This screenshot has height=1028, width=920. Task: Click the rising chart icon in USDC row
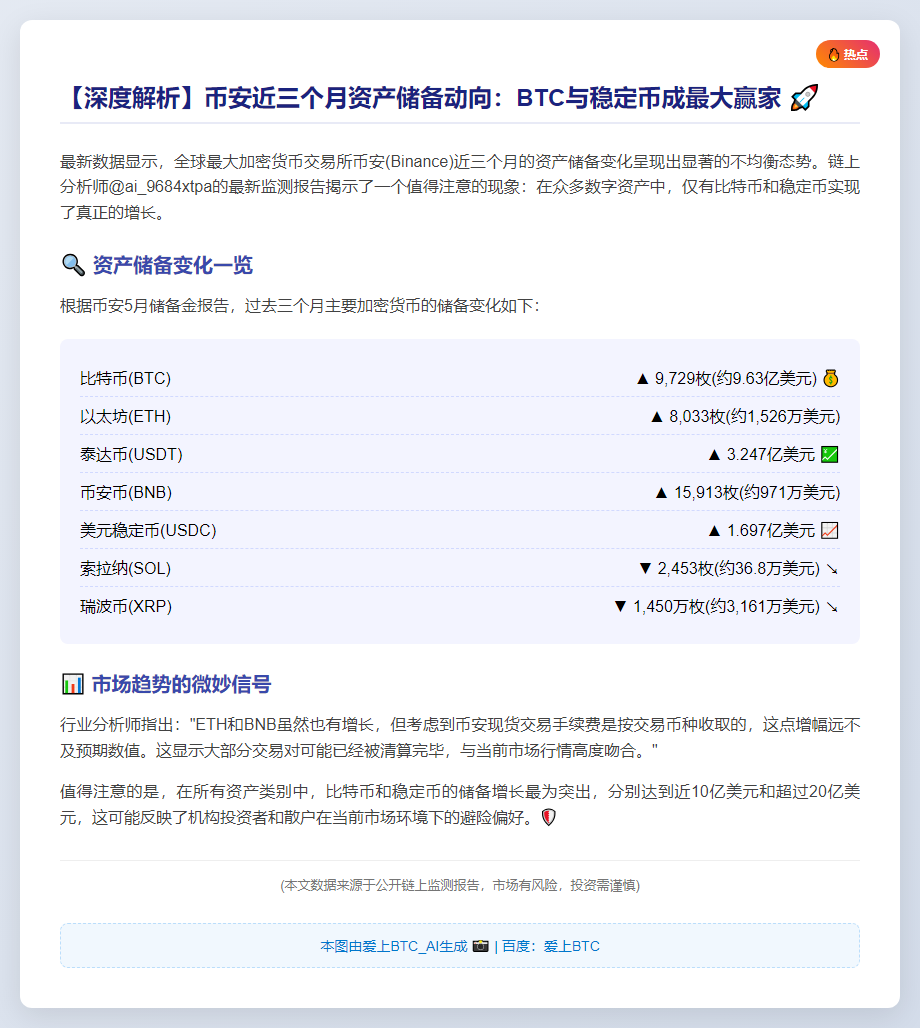click(830, 530)
